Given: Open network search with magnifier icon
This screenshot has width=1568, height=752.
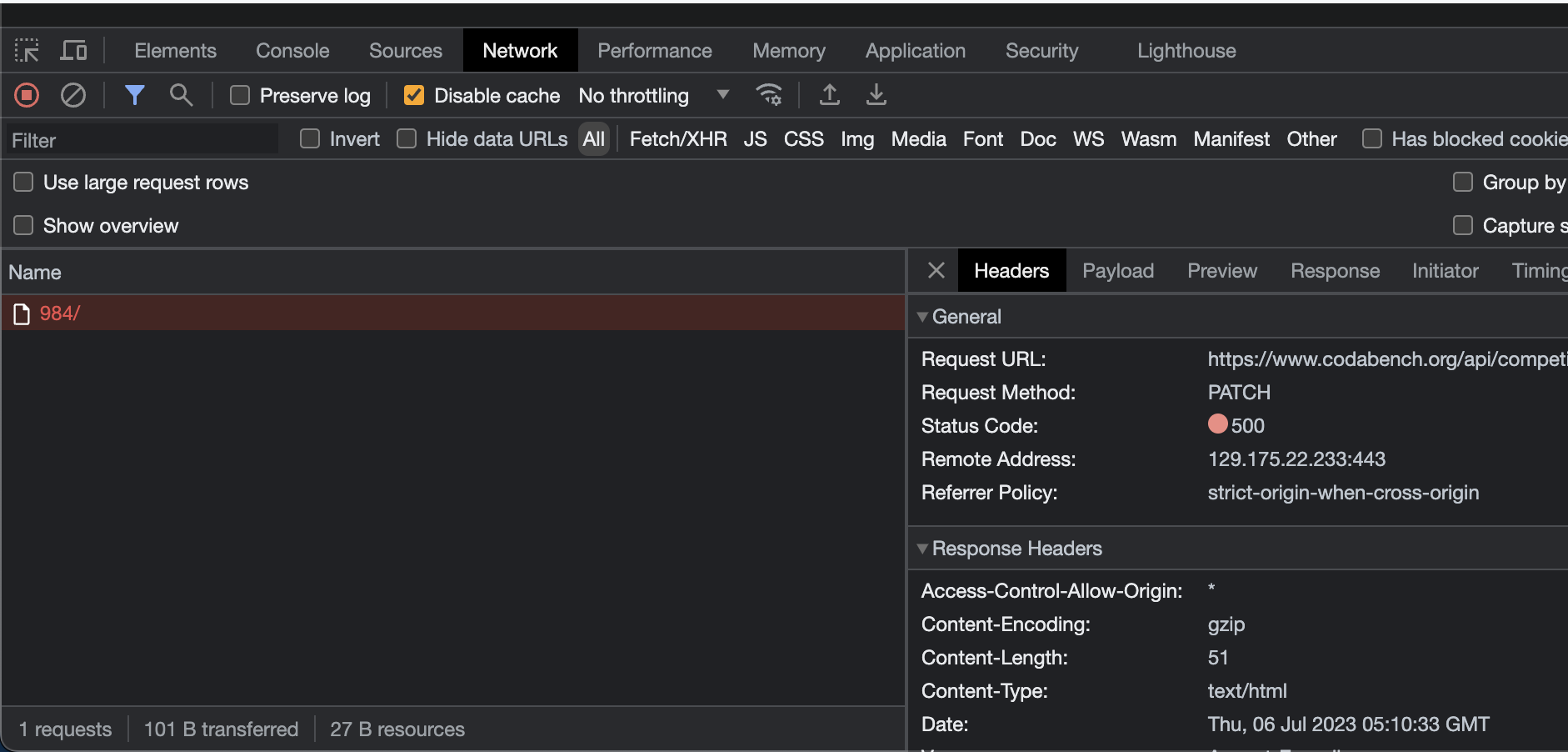Looking at the screenshot, I should point(181,95).
